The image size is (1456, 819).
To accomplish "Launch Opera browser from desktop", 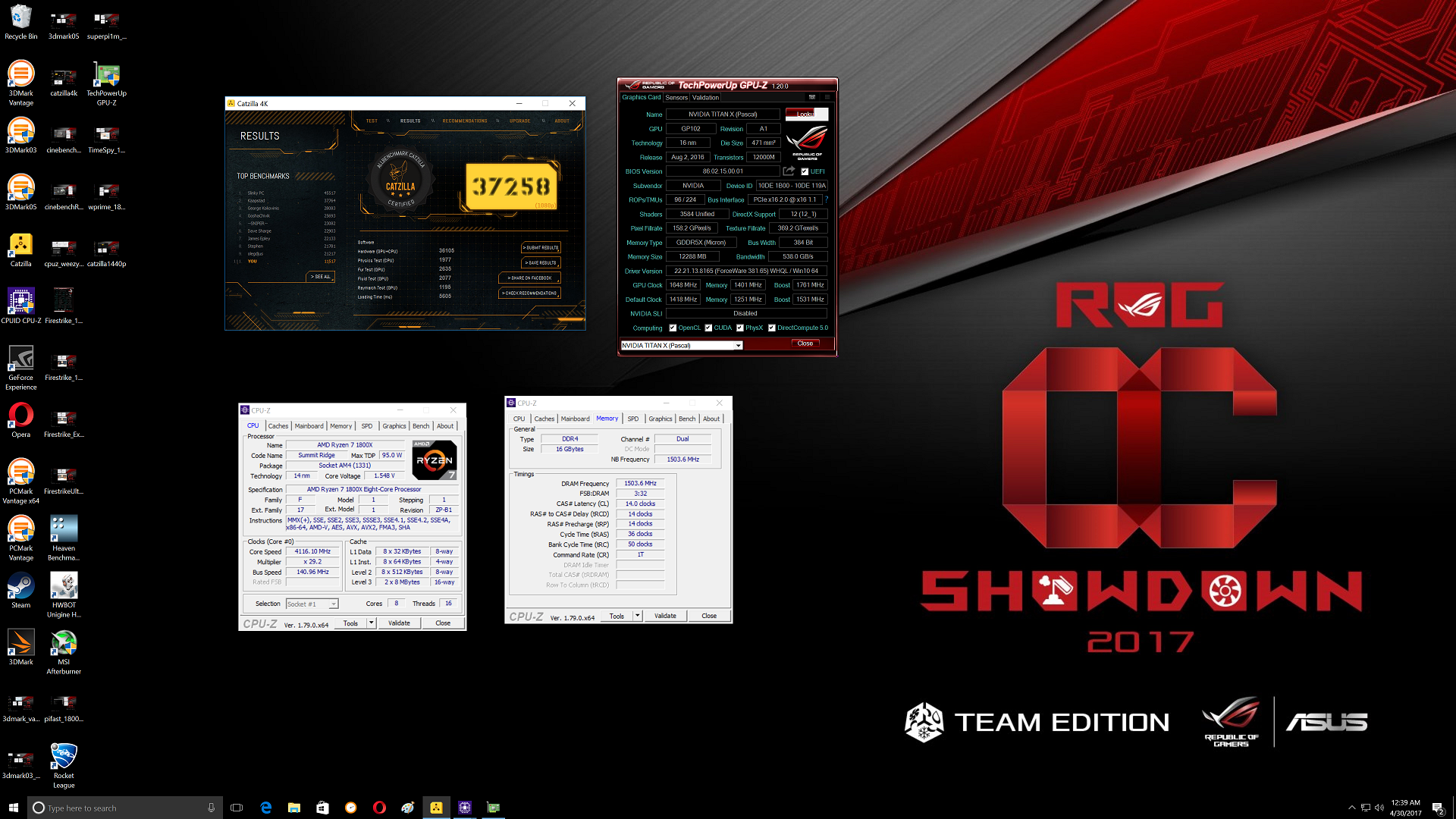I will click(20, 421).
